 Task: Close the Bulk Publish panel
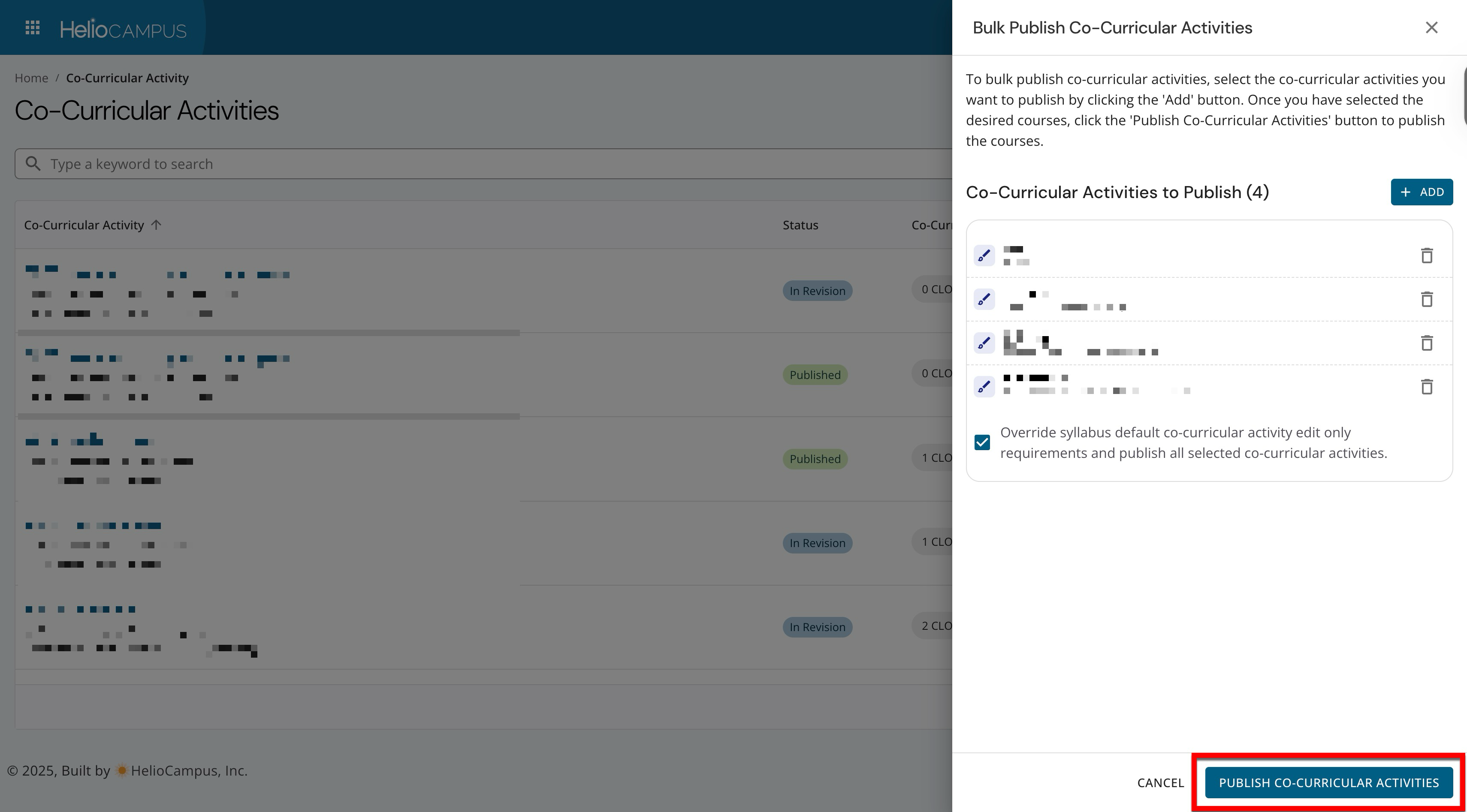pos(1431,27)
